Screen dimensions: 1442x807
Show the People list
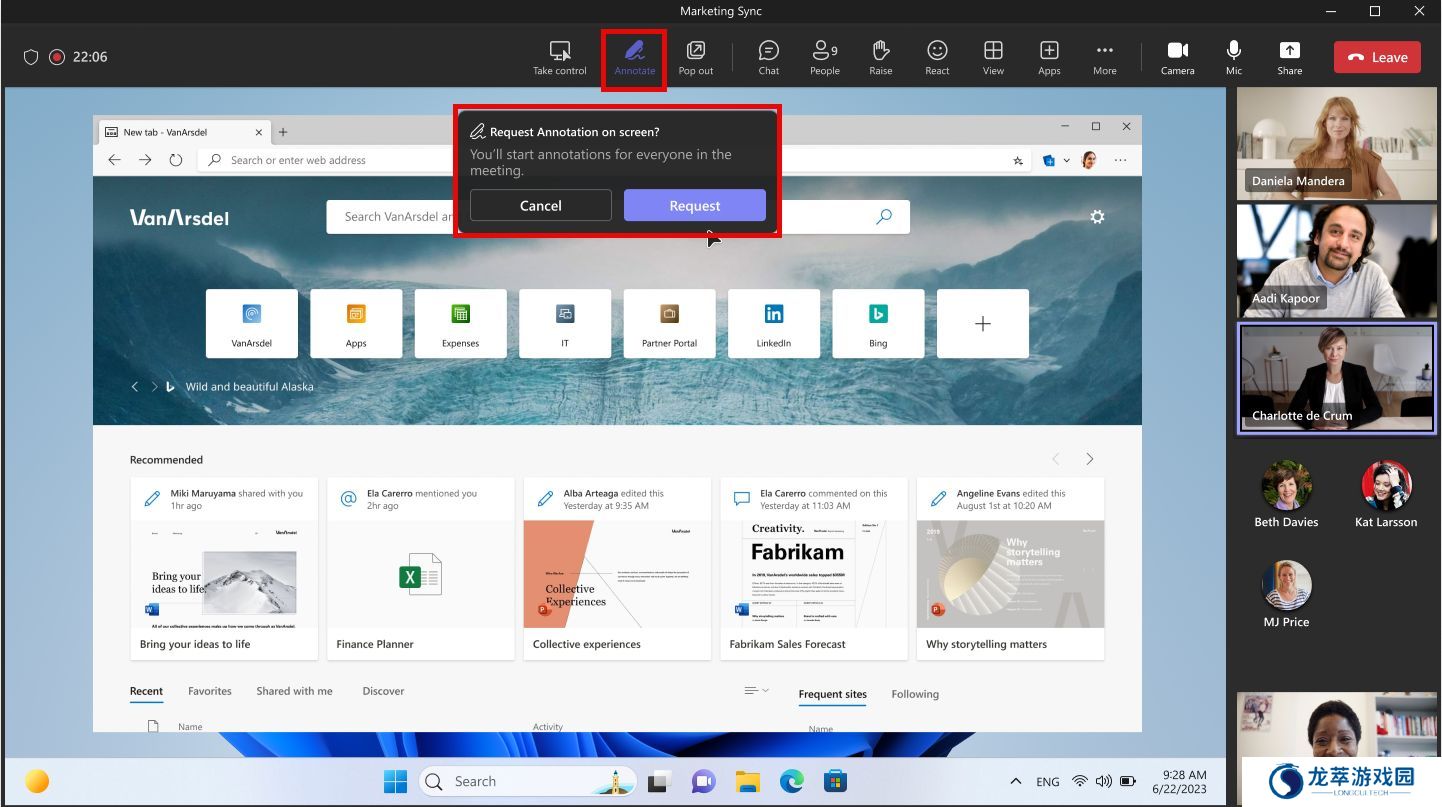click(825, 57)
